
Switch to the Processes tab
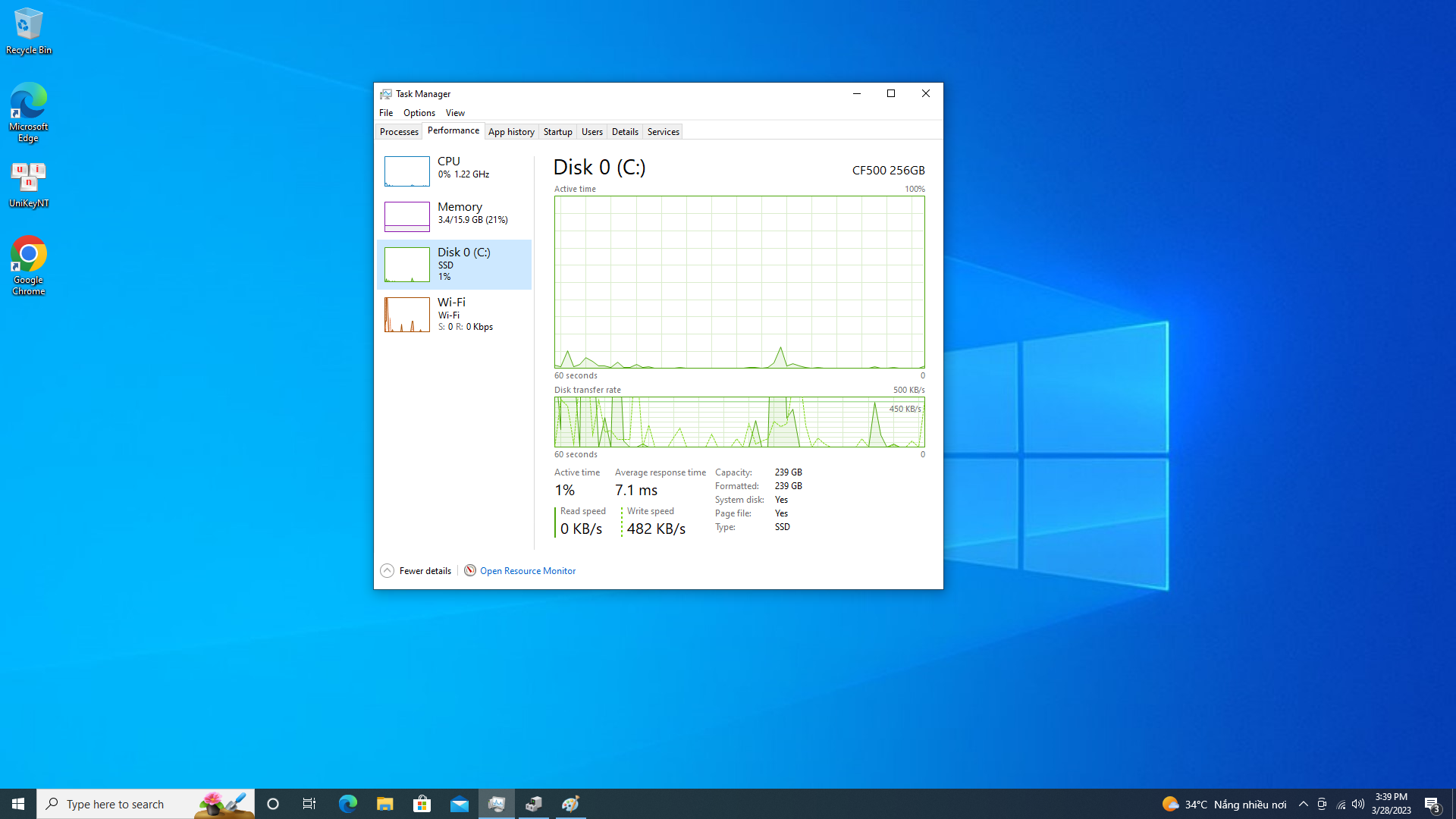(x=397, y=131)
